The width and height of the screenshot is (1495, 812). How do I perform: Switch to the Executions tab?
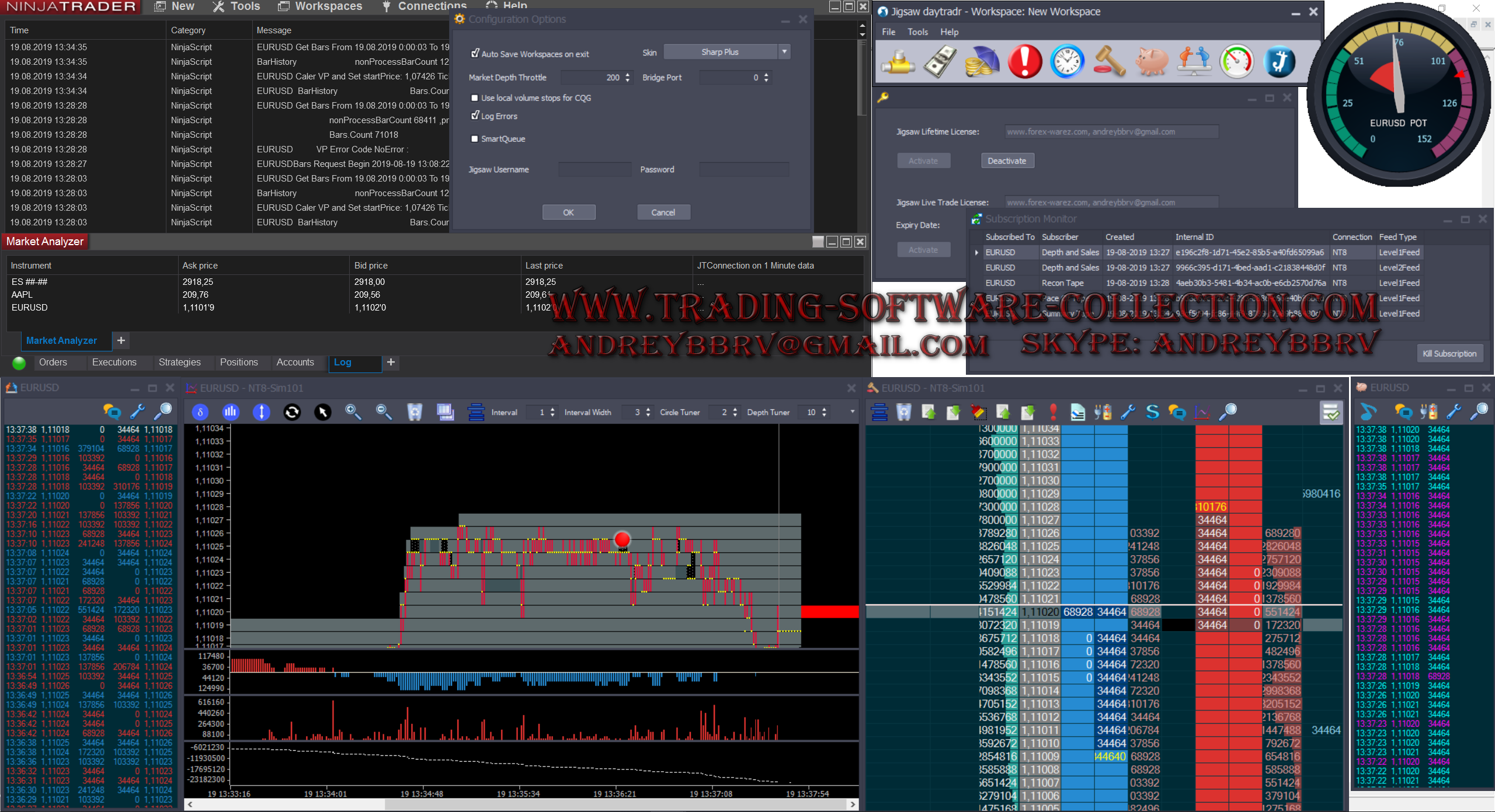[114, 363]
